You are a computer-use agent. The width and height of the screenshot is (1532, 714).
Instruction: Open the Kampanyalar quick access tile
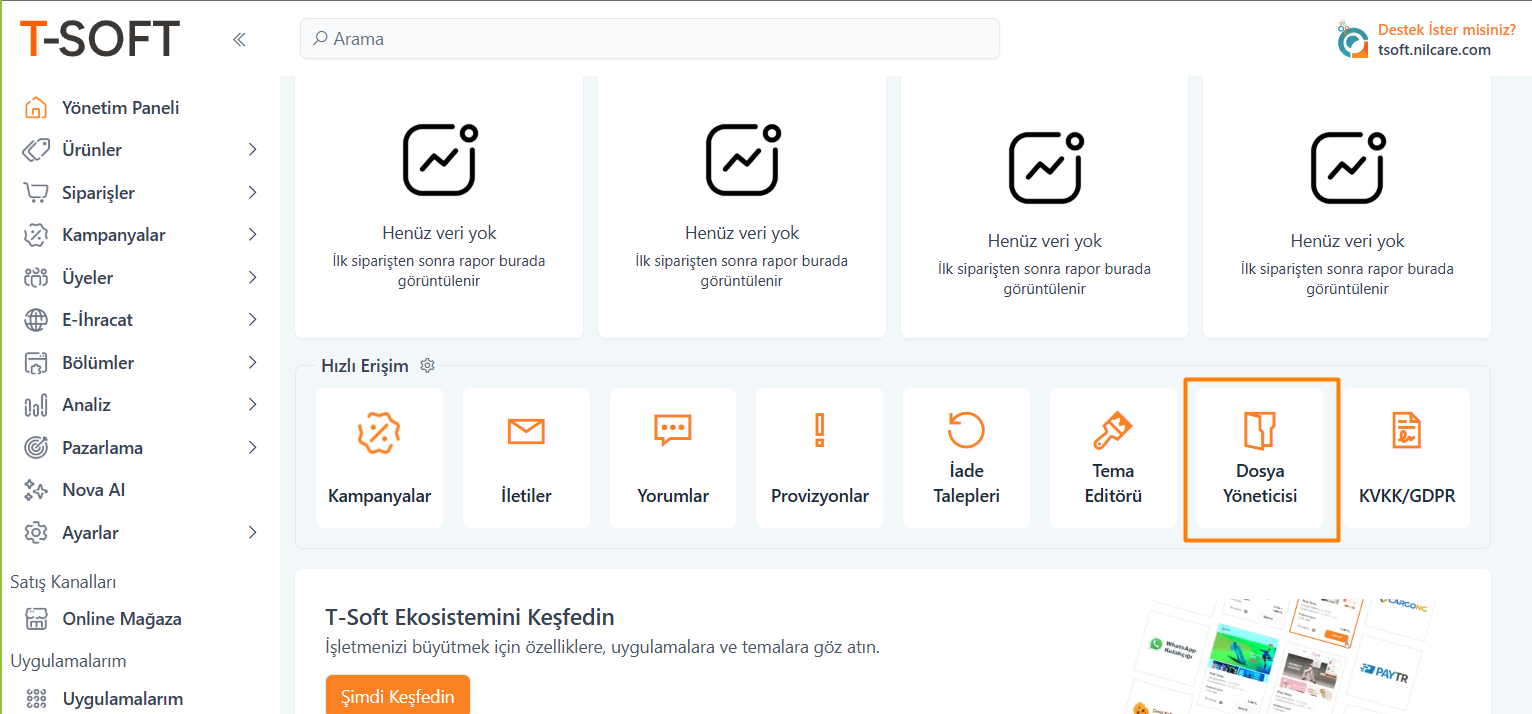[x=379, y=458]
